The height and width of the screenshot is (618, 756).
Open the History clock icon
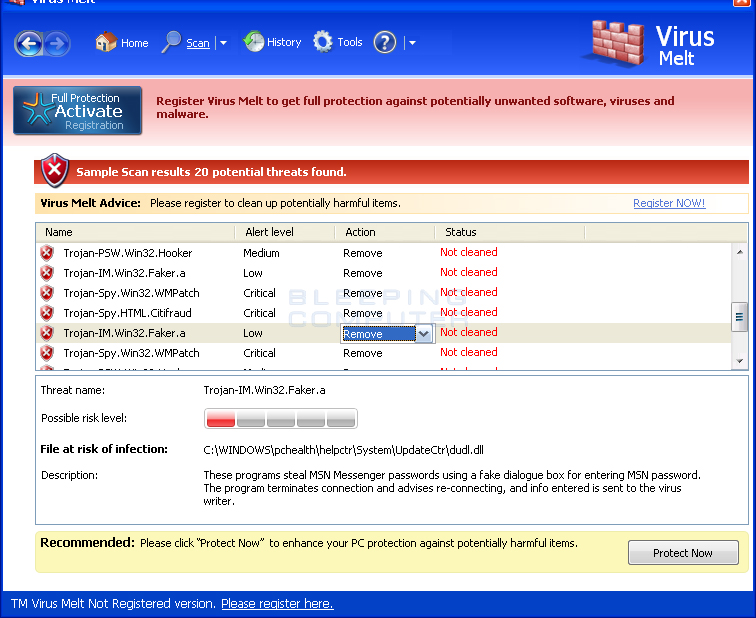coord(253,42)
